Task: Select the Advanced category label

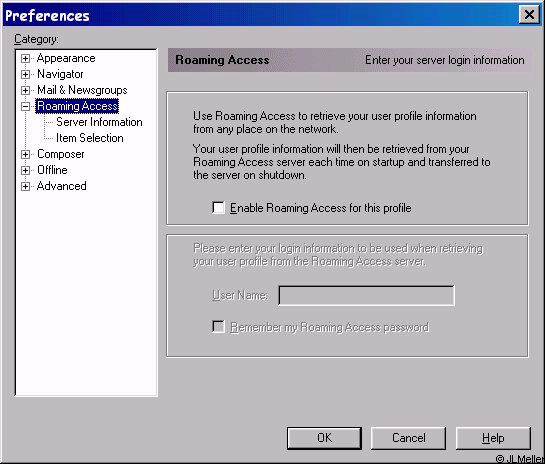Action: click(x=62, y=186)
